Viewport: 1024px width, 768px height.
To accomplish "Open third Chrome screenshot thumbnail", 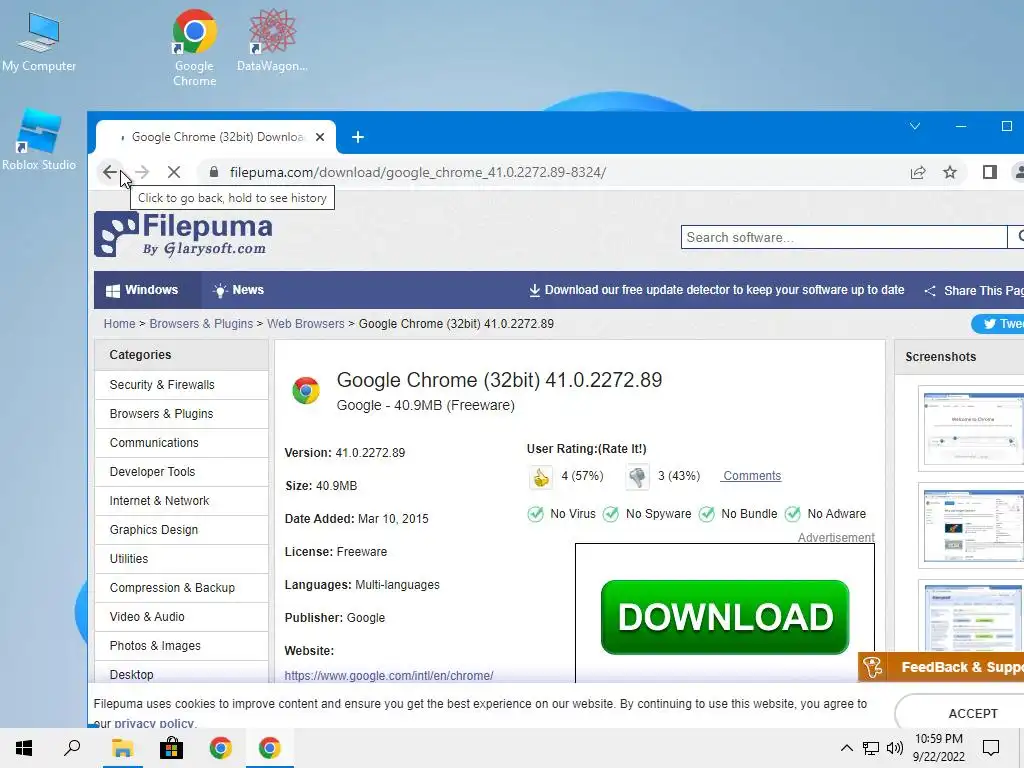I will [x=971, y=615].
